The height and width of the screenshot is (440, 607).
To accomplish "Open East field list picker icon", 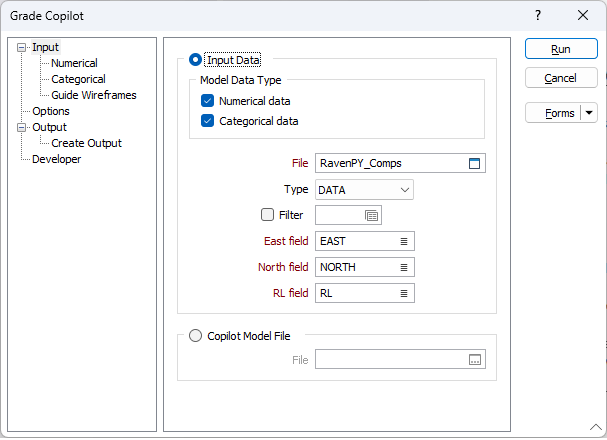I will pyautogui.click(x=404, y=241).
